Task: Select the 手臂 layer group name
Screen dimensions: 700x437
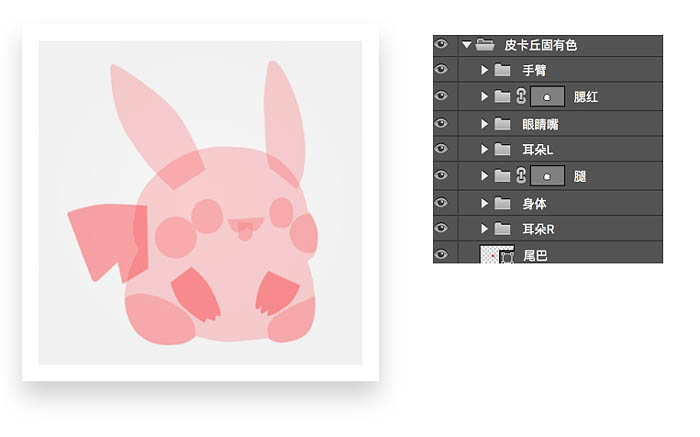Action: (x=534, y=71)
